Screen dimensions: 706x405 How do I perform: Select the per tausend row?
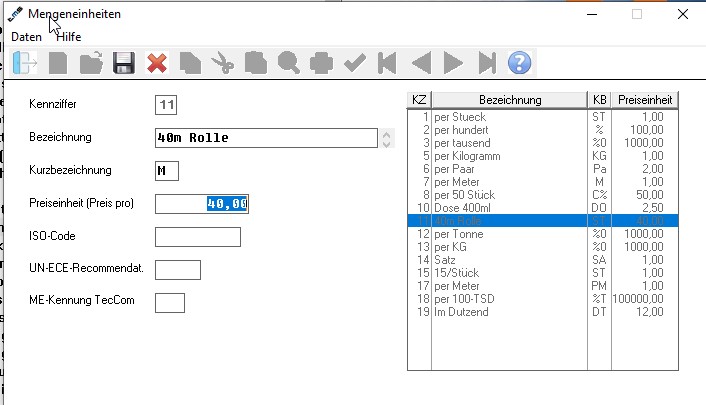[x=543, y=143]
